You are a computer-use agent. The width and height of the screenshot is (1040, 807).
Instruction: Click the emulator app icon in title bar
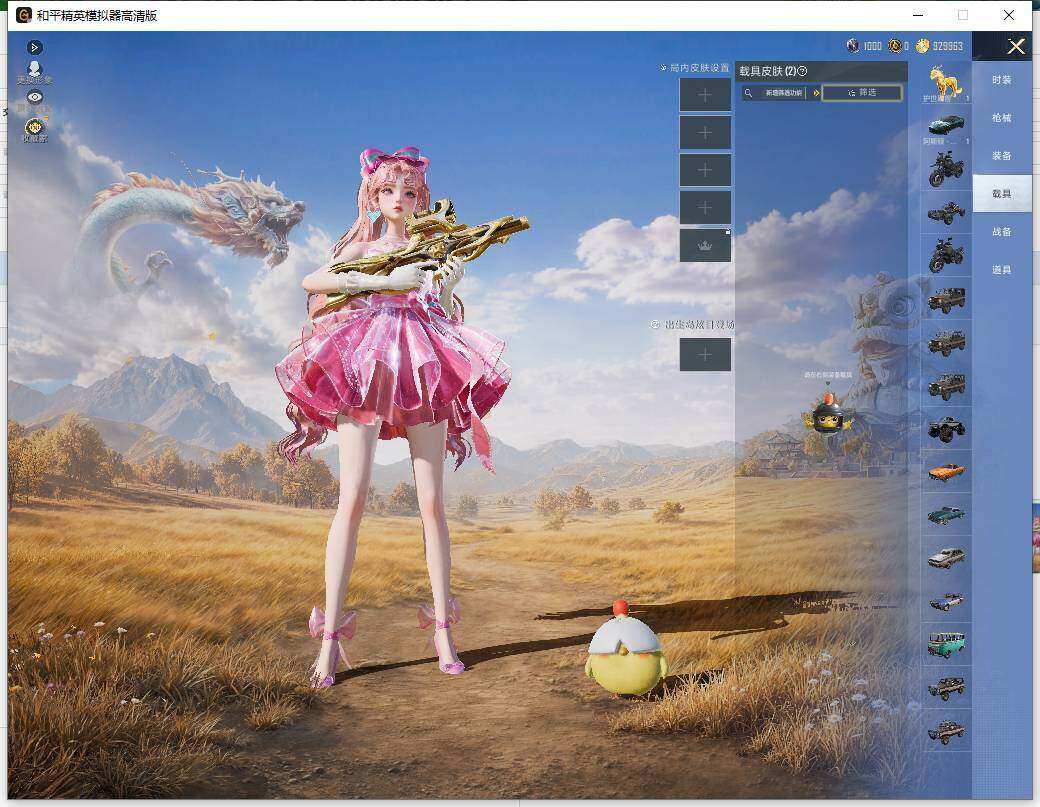pyautogui.click(x=24, y=15)
